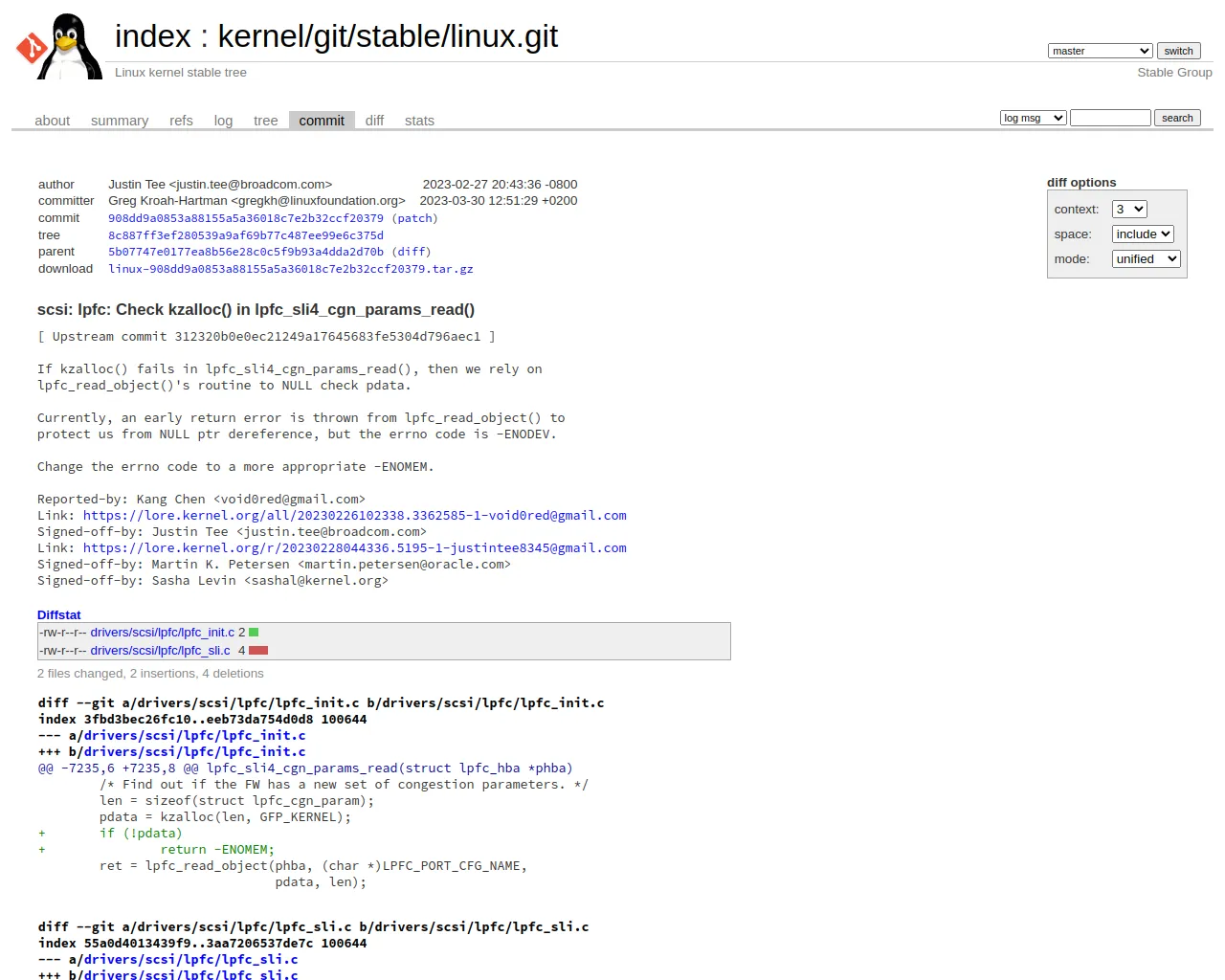Click committer Greg Kroah-Hartman text
Image resolution: width=1225 pixels, height=980 pixels.
click(x=256, y=201)
